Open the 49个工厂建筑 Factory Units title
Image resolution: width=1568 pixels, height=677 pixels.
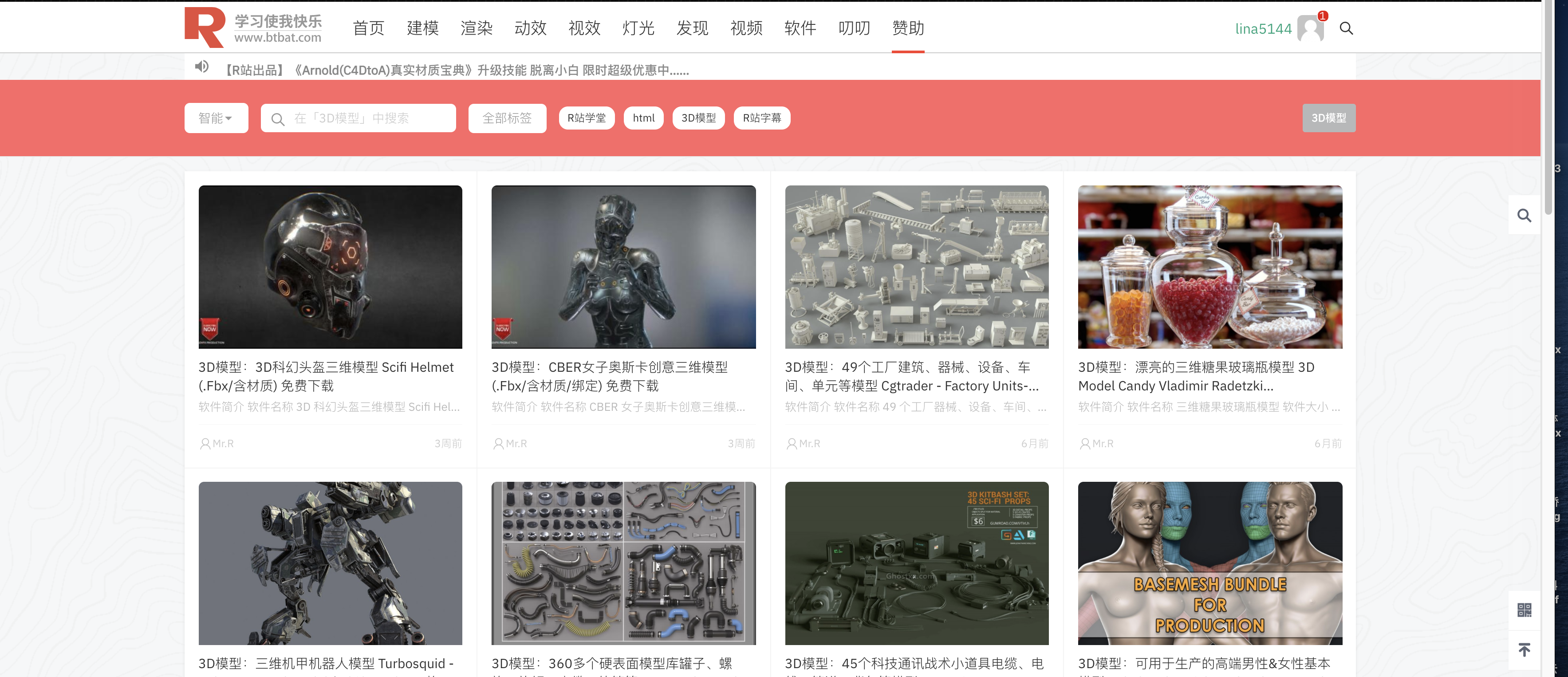(912, 376)
